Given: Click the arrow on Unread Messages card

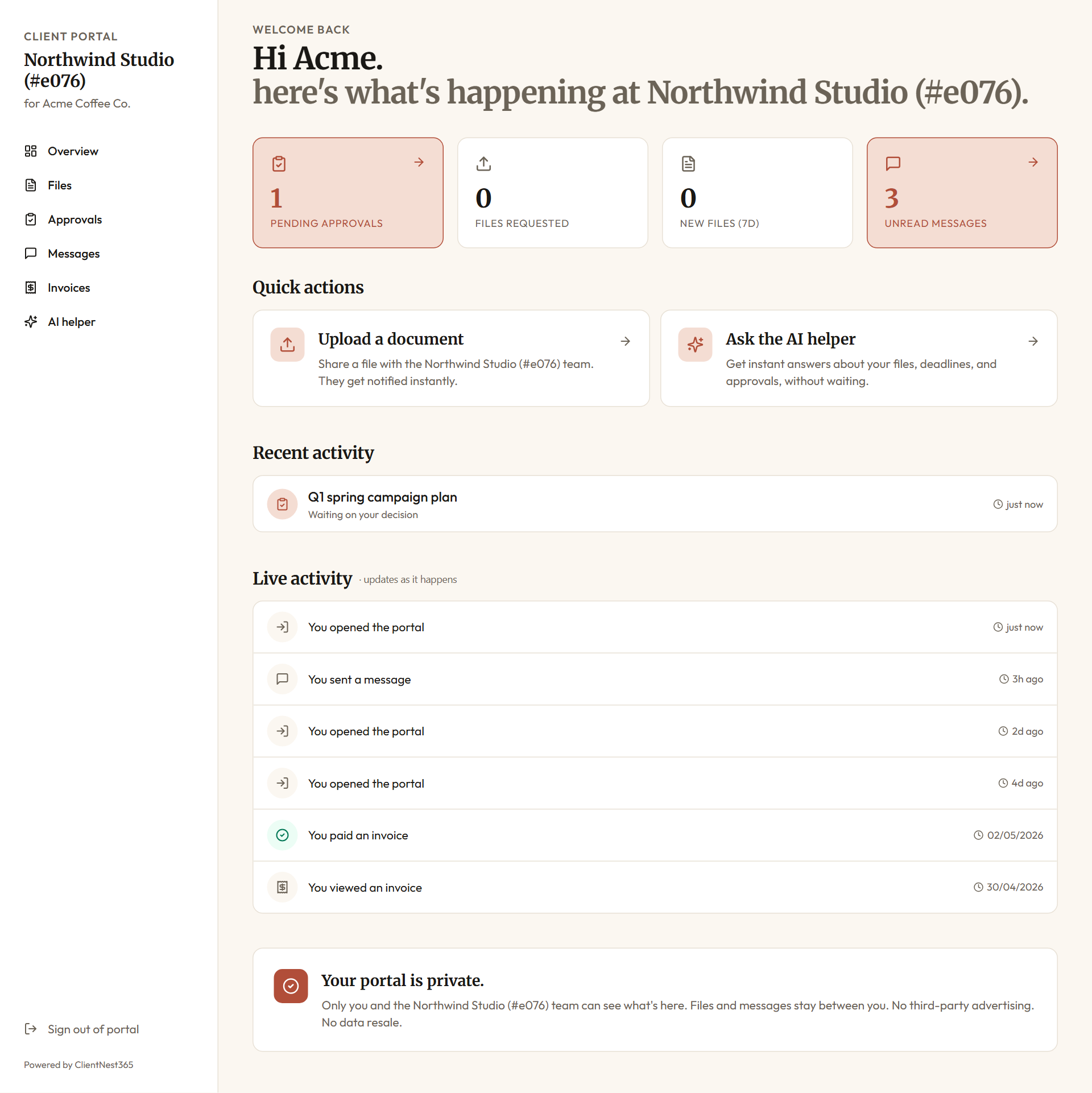Looking at the screenshot, I should pyautogui.click(x=1033, y=163).
